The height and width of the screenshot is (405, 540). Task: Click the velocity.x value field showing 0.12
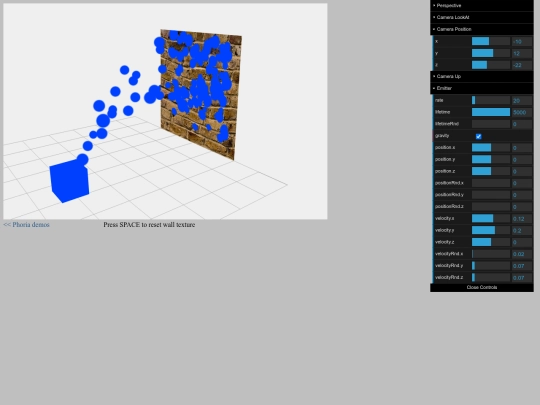(522, 218)
